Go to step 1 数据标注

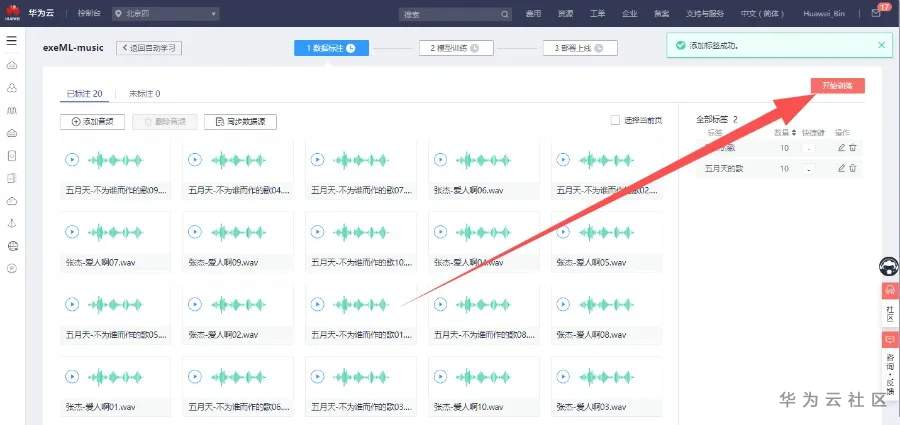tap(331, 48)
